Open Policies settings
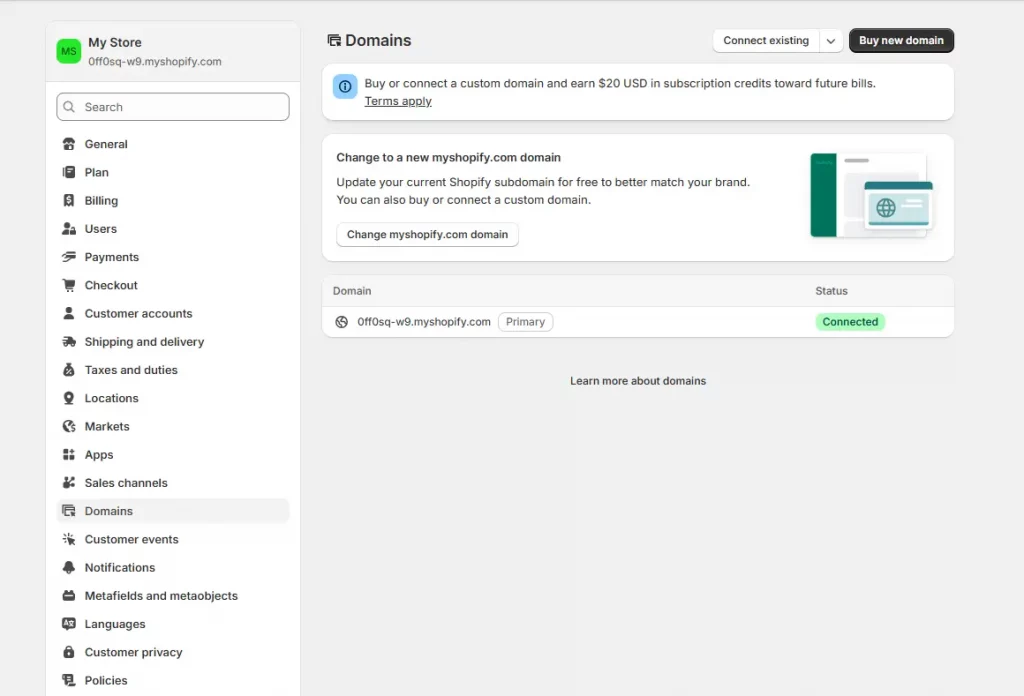Screen dimensions: 1024x696 click(173, 680)
